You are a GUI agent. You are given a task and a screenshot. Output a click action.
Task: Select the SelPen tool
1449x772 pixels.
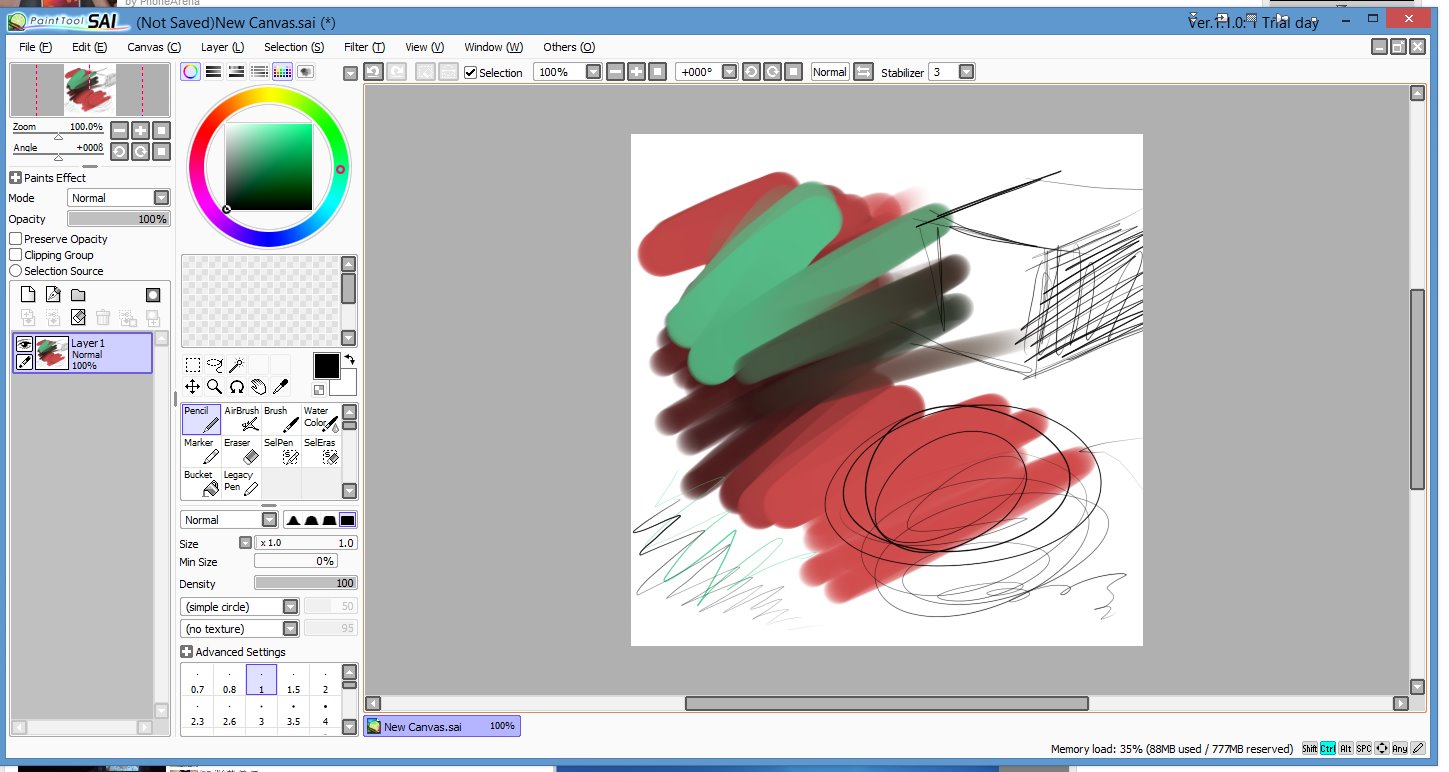pos(282,451)
